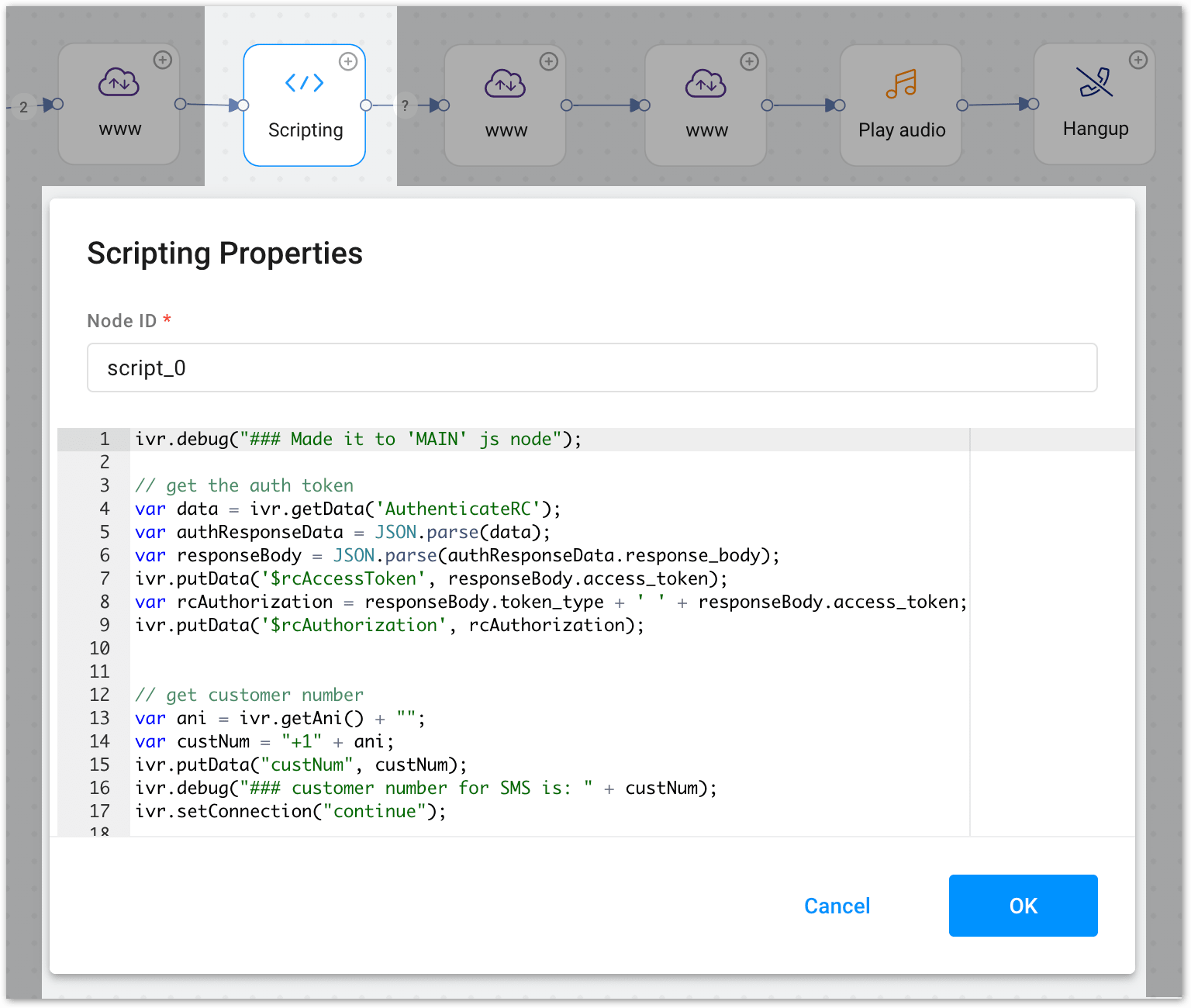Click cloud icon on WWW node left of Scripting
The image size is (1191, 1008).
point(119,83)
